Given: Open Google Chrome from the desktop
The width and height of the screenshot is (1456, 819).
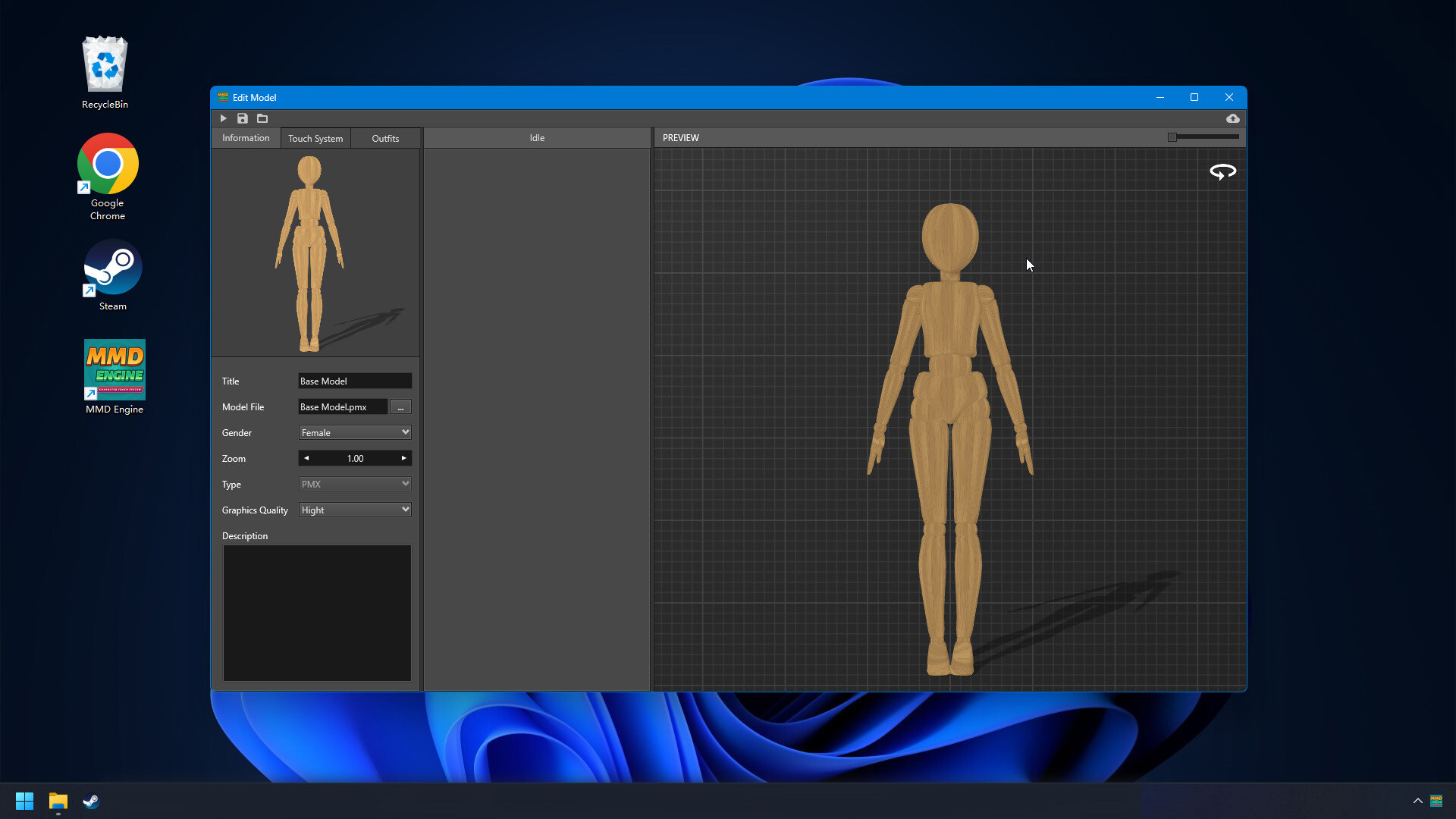Looking at the screenshot, I should click(x=107, y=164).
